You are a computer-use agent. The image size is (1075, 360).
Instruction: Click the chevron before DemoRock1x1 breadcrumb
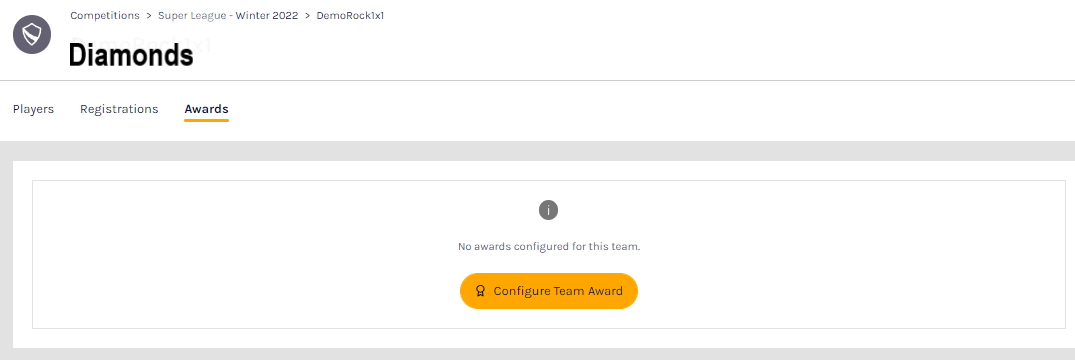[x=307, y=15]
